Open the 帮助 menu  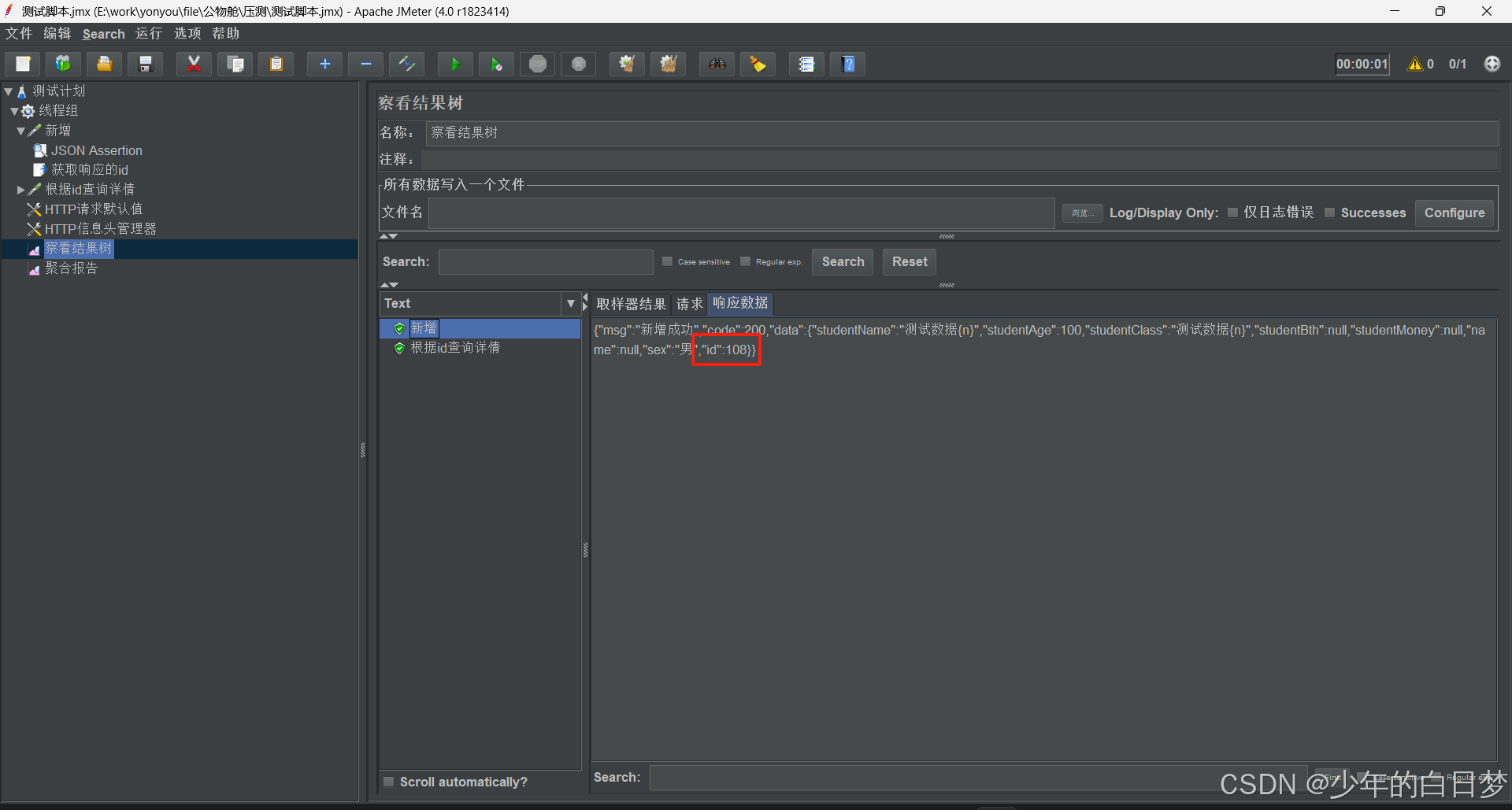[225, 34]
